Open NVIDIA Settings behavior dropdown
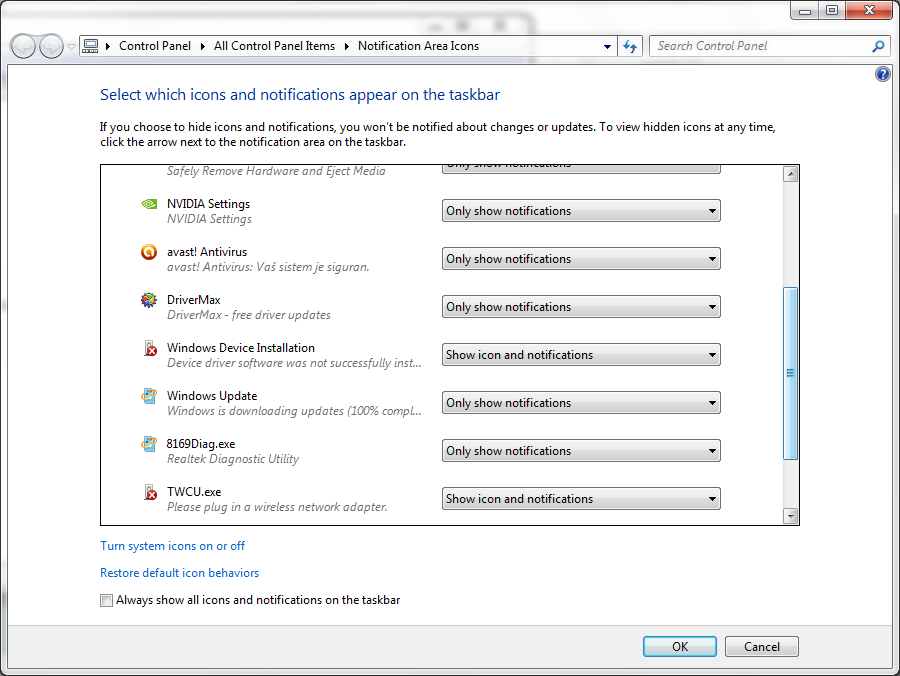Image resolution: width=900 pixels, height=676 pixels. tap(581, 211)
